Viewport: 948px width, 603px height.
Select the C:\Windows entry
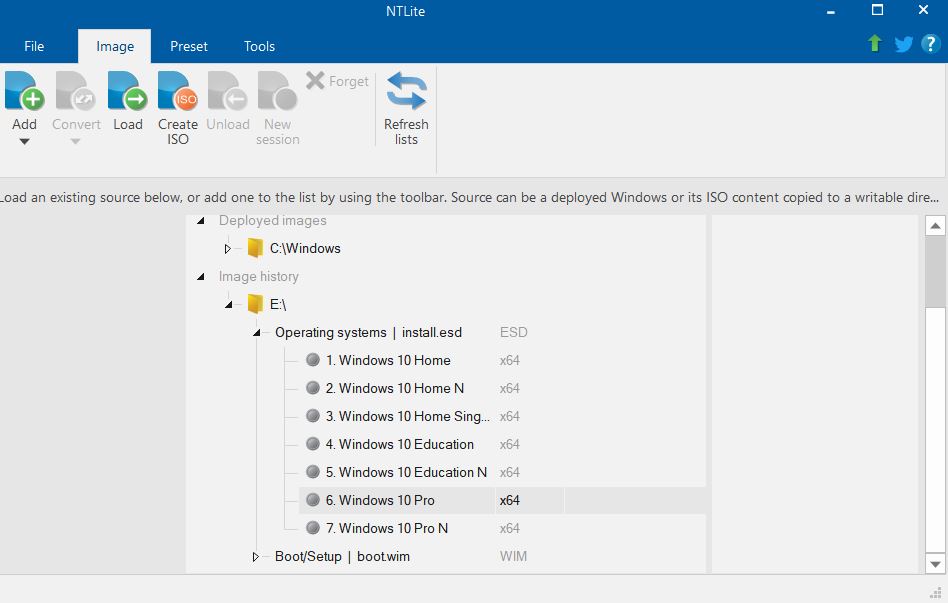(305, 249)
